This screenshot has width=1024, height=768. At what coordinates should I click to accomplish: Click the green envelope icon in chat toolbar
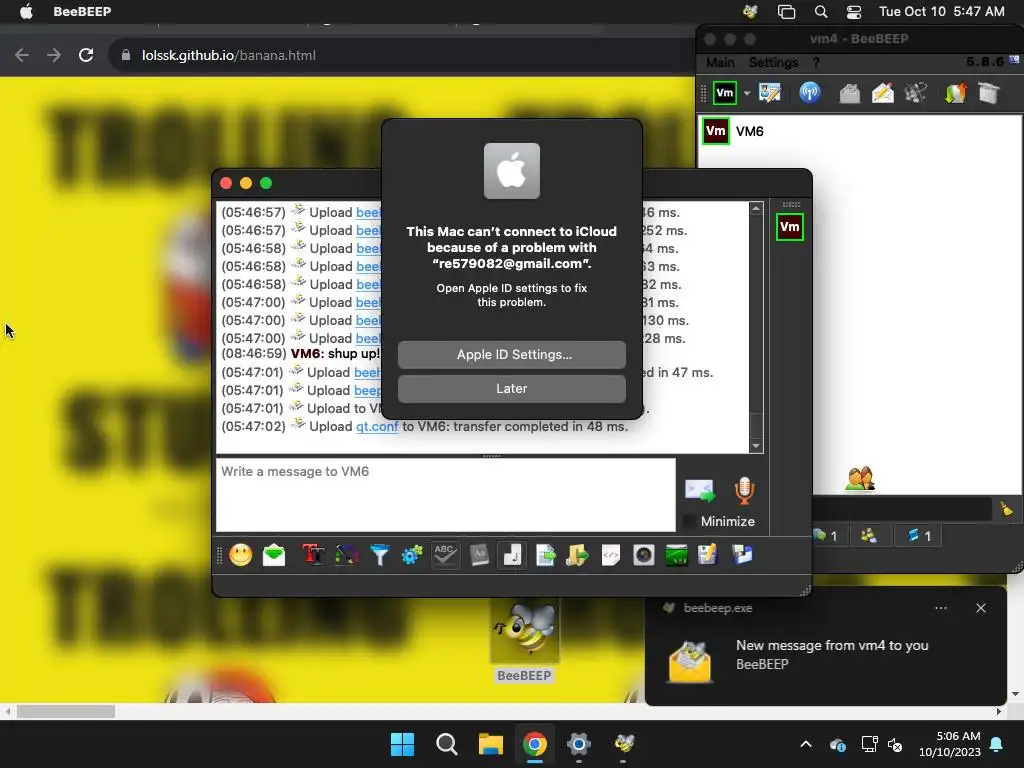point(274,555)
